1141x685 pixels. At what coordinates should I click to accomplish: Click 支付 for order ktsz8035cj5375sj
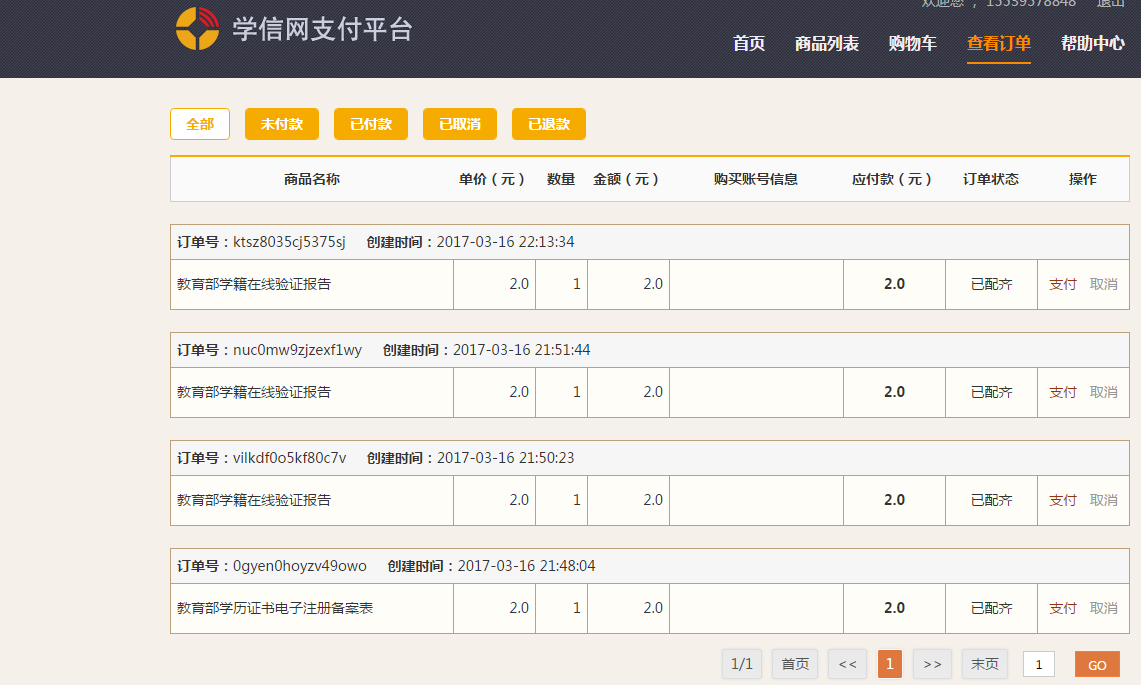(1062, 284)
